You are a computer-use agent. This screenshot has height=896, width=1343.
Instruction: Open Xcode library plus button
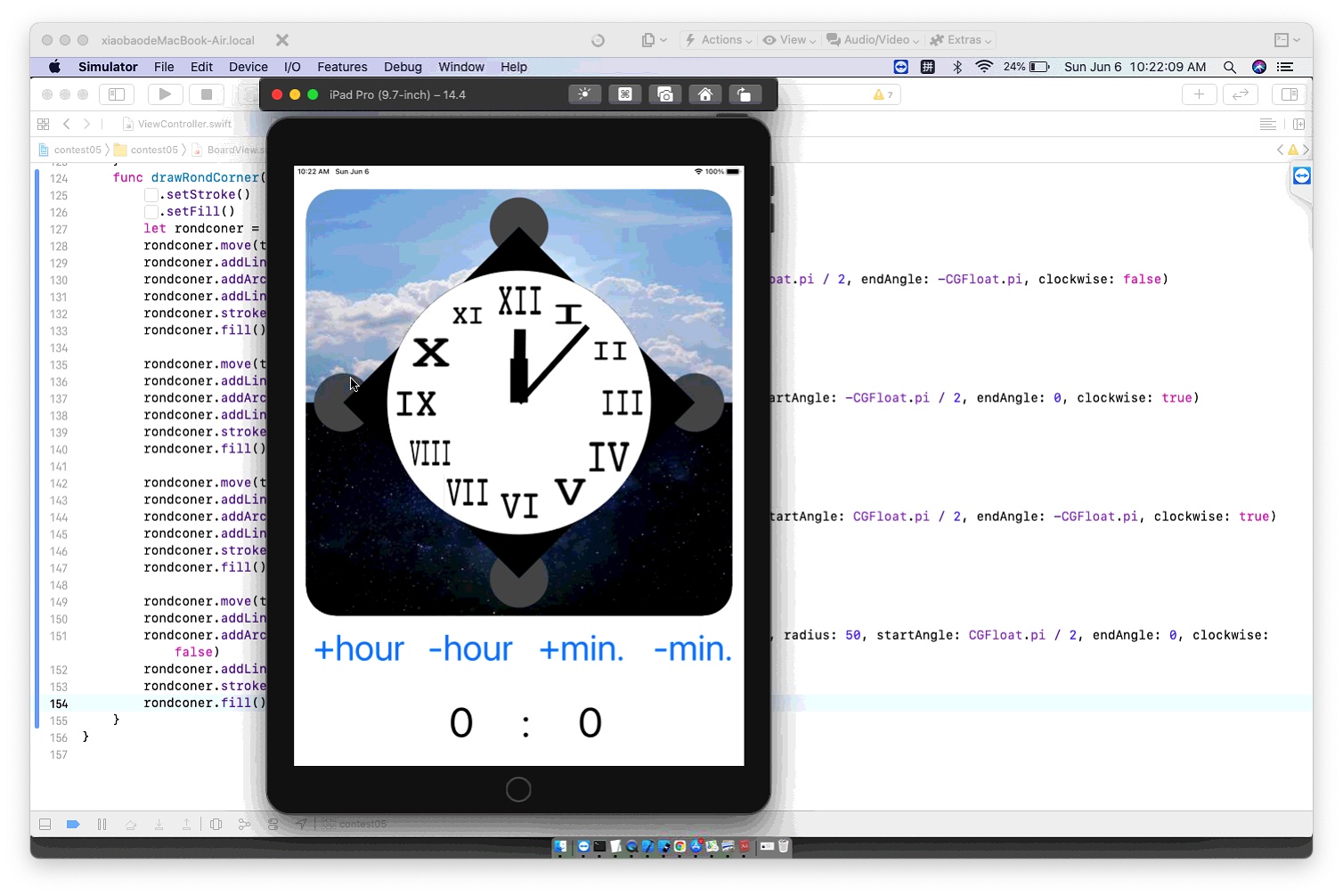pos(1199,94)
